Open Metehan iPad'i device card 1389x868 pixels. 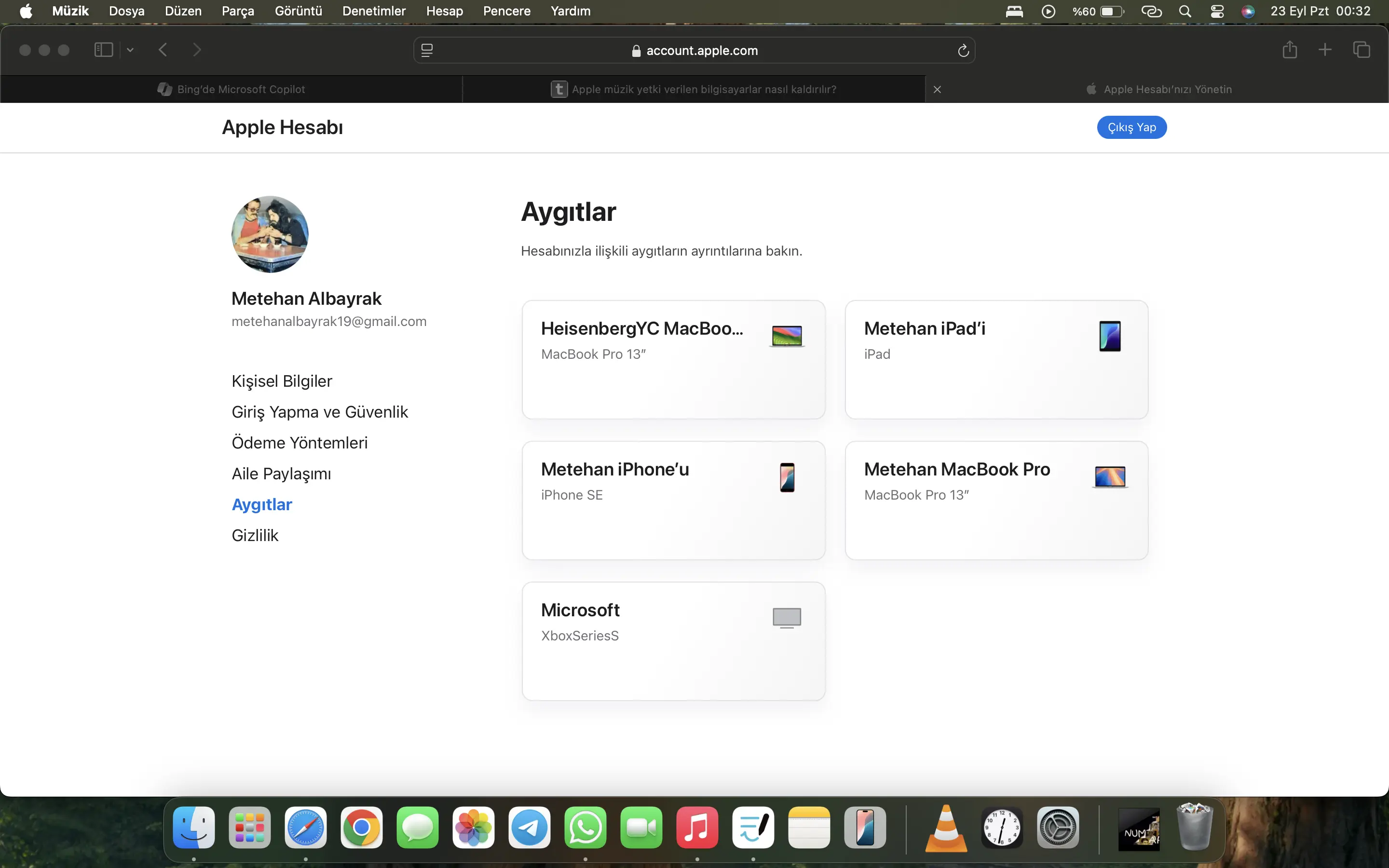[x=996, y=360]
